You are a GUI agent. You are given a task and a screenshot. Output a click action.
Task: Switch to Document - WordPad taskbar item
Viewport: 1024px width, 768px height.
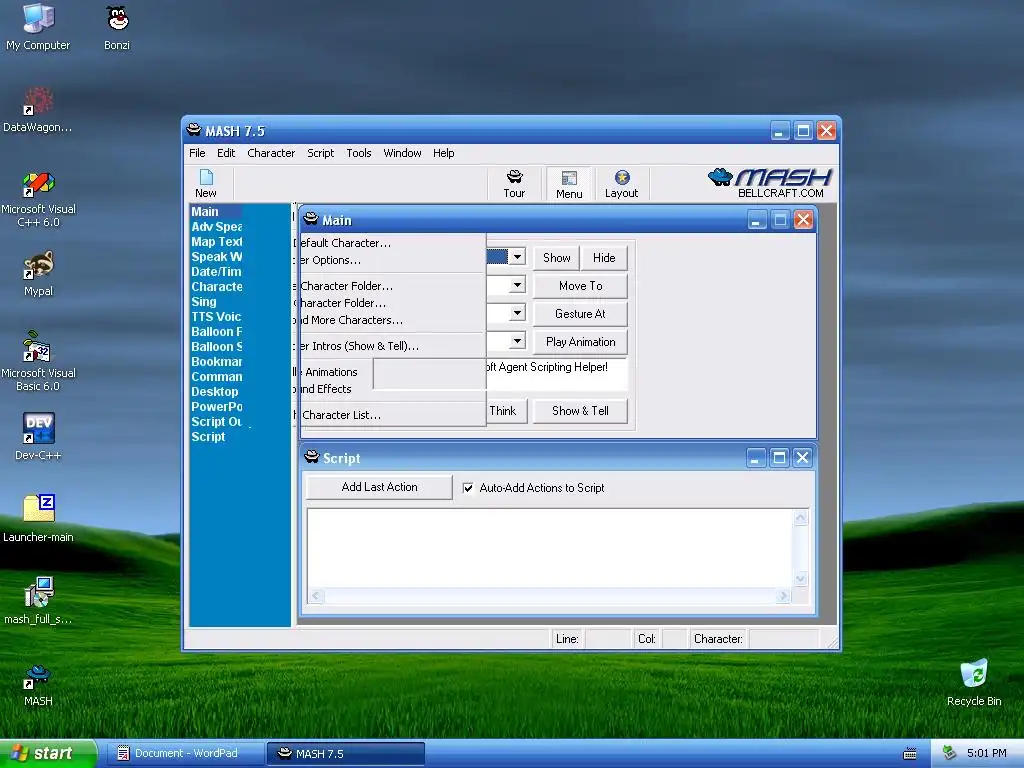[184, 754]
